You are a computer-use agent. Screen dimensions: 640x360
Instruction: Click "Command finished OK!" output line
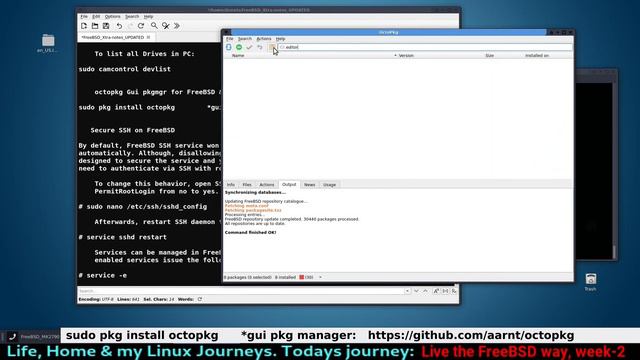(x=251, y=232)
